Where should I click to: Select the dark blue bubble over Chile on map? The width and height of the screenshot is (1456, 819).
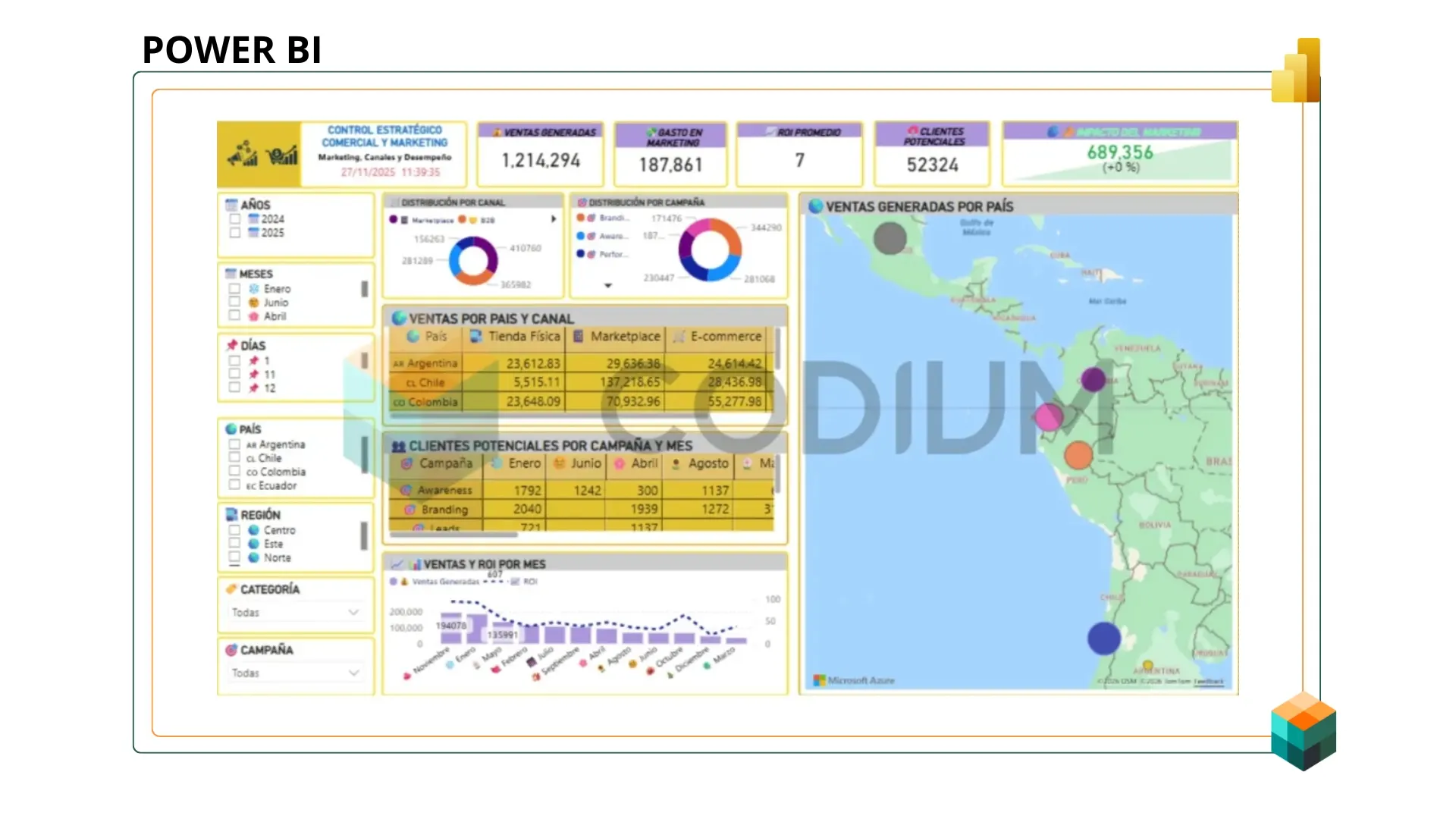pos(1104,639)
